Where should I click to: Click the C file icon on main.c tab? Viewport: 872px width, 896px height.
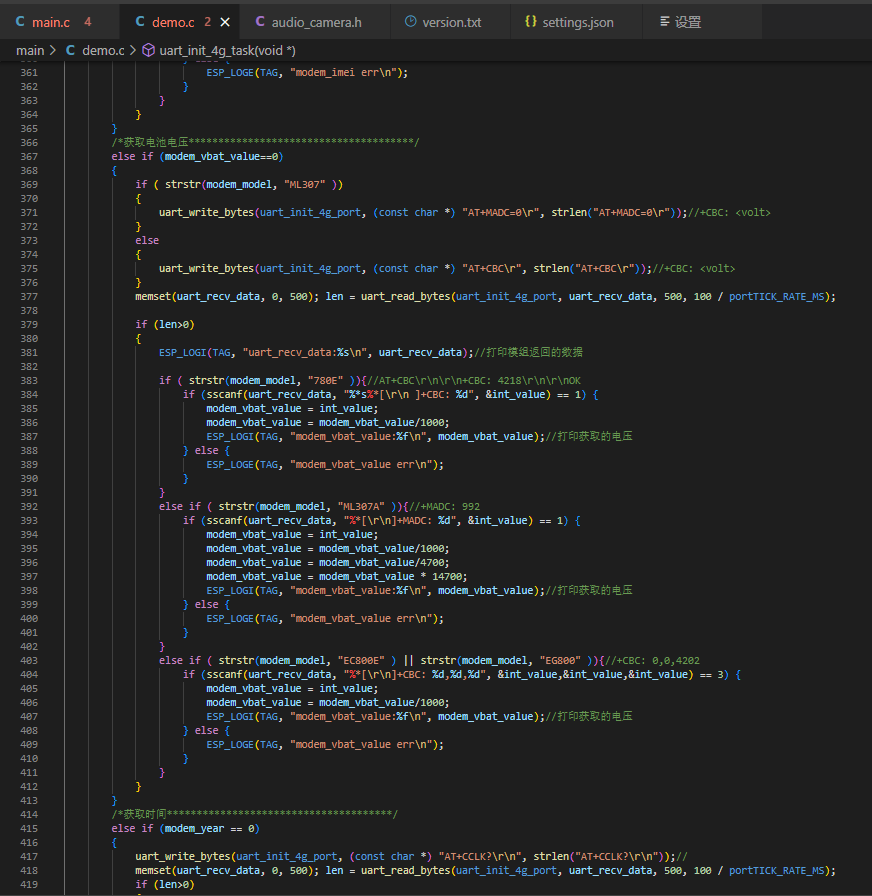[x=20, y=22]
